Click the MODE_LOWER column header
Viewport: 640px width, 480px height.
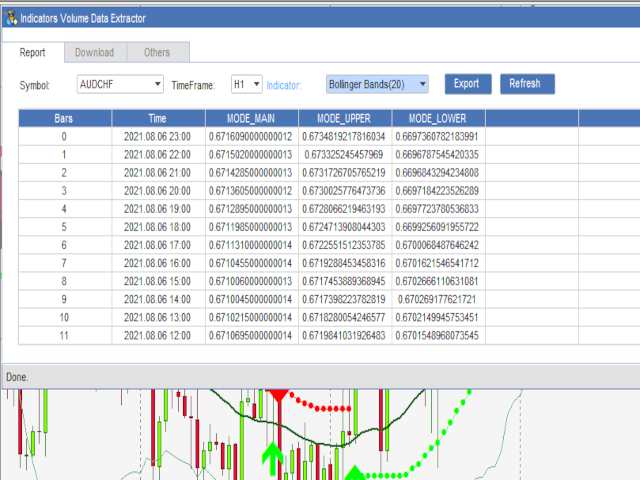(x=438, y=118)
